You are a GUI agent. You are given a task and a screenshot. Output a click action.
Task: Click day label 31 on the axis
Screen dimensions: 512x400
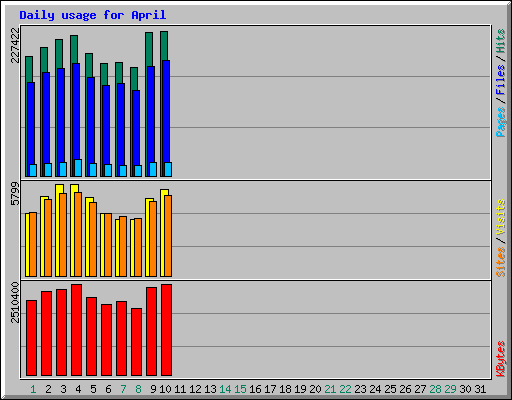pos(480,389)
